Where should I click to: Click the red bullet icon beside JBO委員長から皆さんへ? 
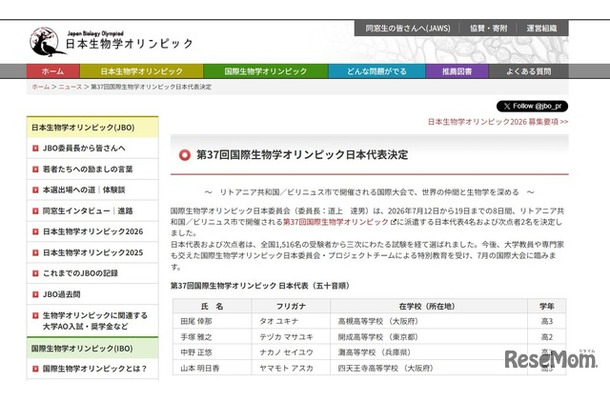point(35,148)
